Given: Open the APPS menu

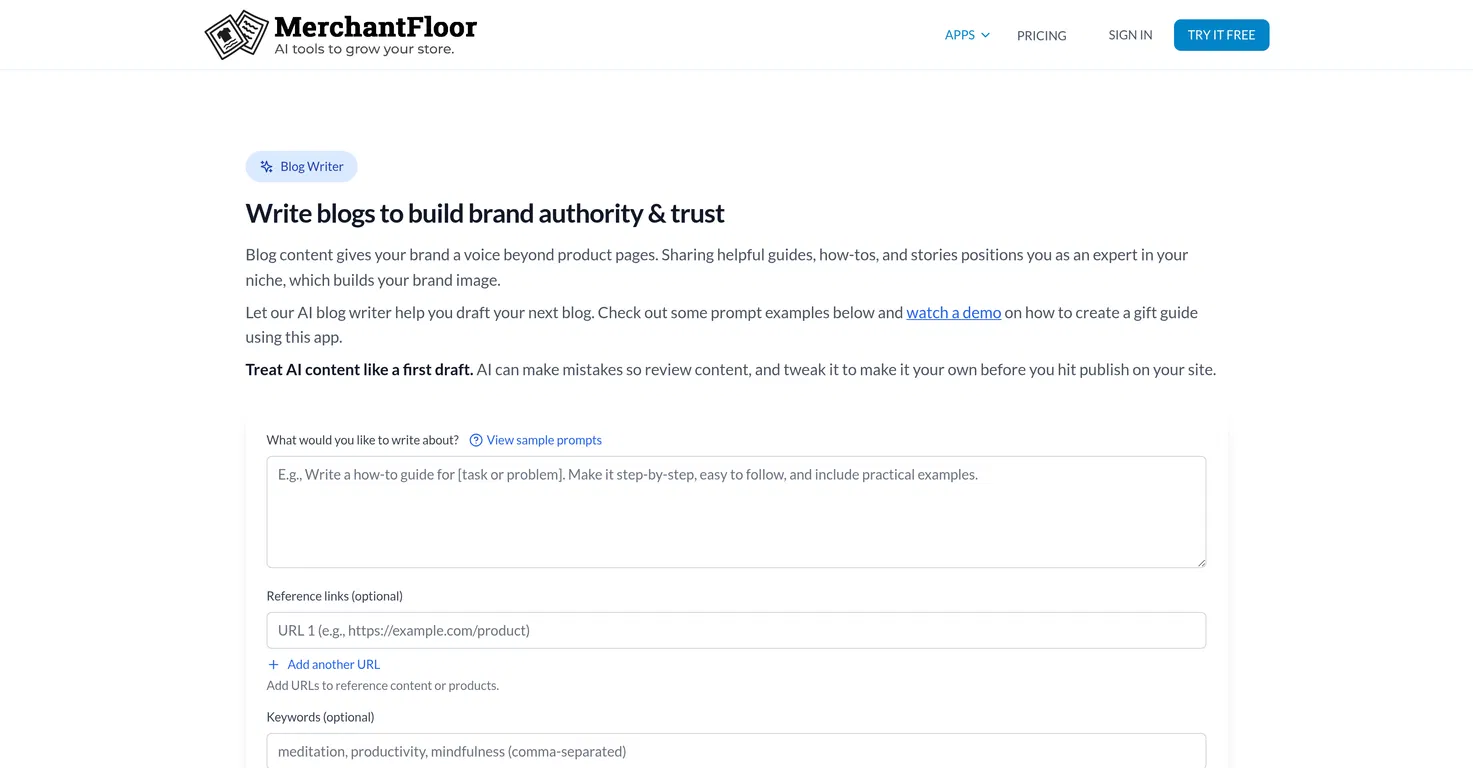Looking at the screenshot, I should coord(959,35).
